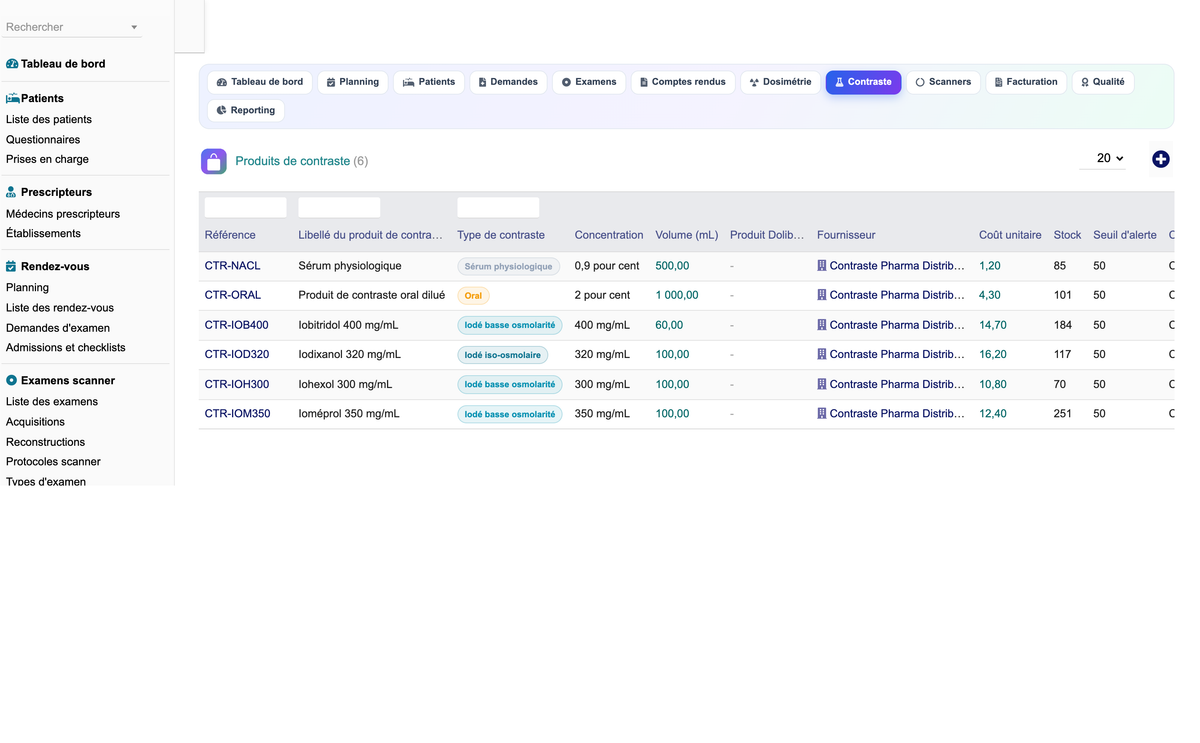Click the Type de contraste filter field
The width and height of the screenshot is (1200, 743).
point(498,207)
